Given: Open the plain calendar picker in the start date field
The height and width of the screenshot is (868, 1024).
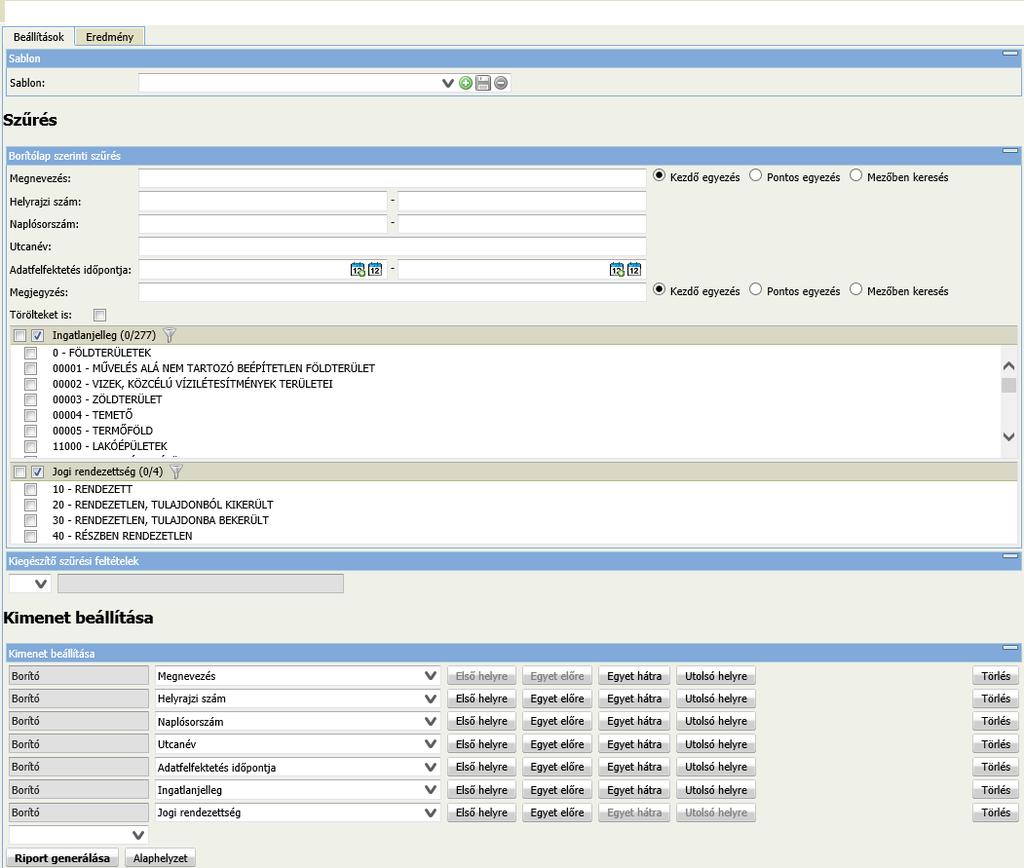Looking at the screenshot, I should pos(375,270).
